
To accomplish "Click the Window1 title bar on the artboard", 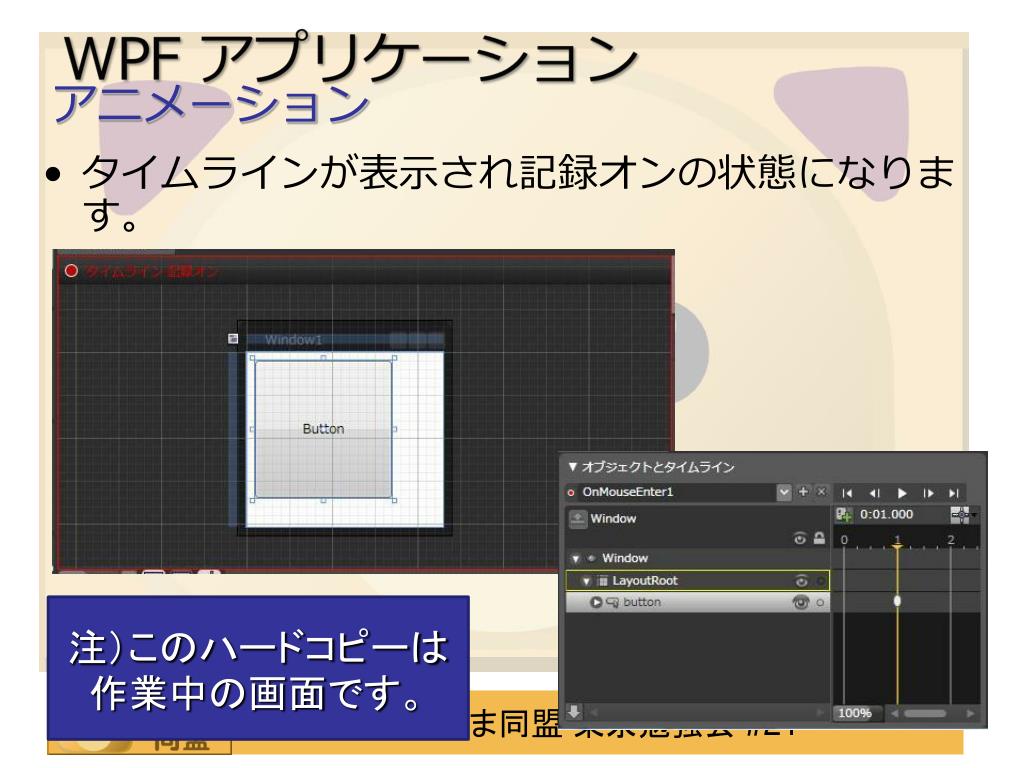I will click(x=345, y=340).
